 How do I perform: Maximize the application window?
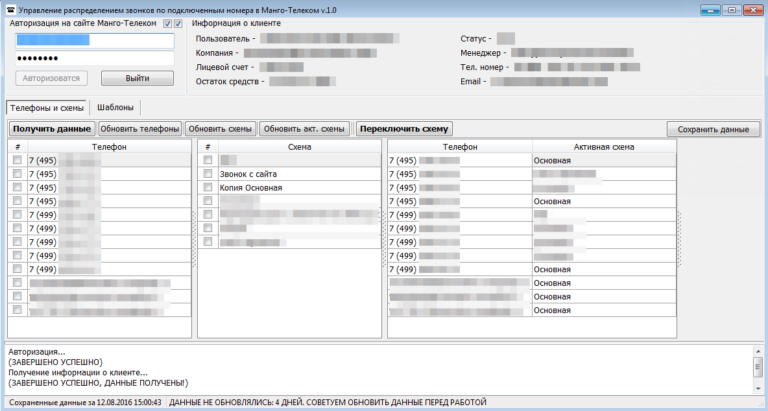[731, 8]
